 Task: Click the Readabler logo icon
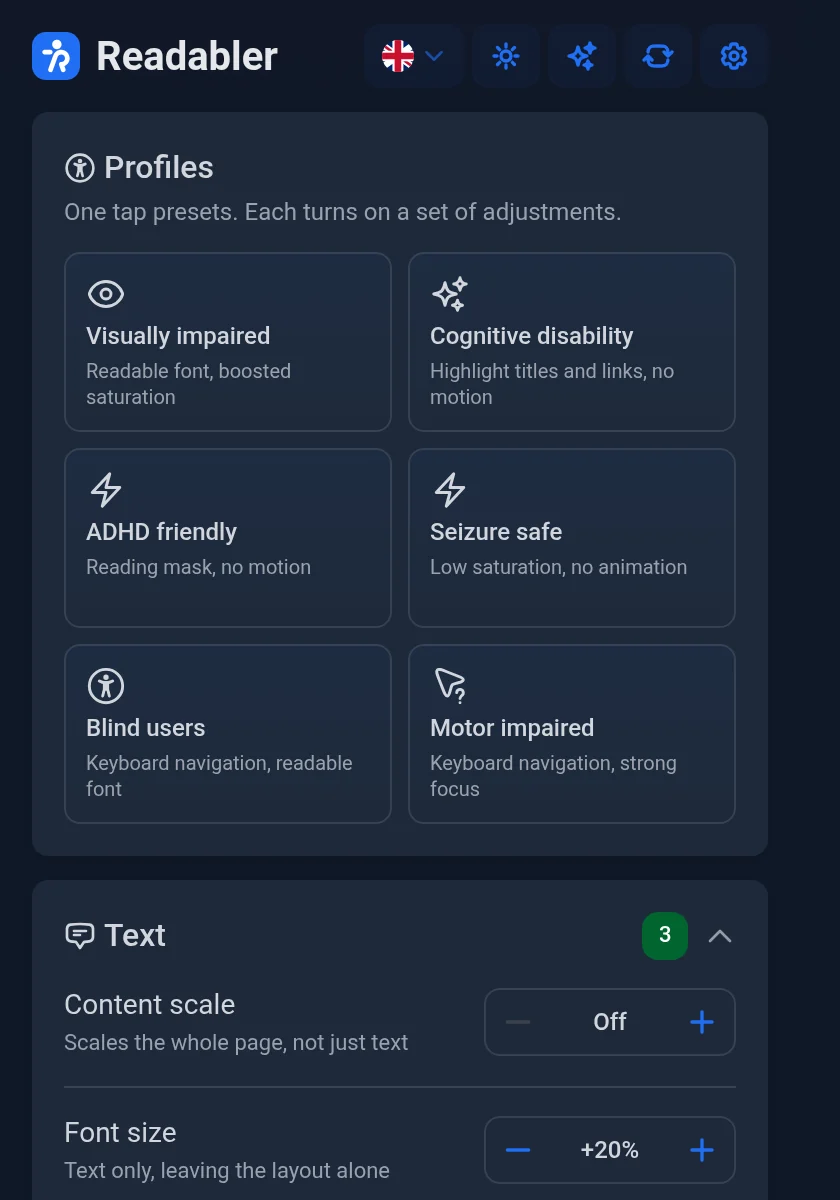pos(56,56)
